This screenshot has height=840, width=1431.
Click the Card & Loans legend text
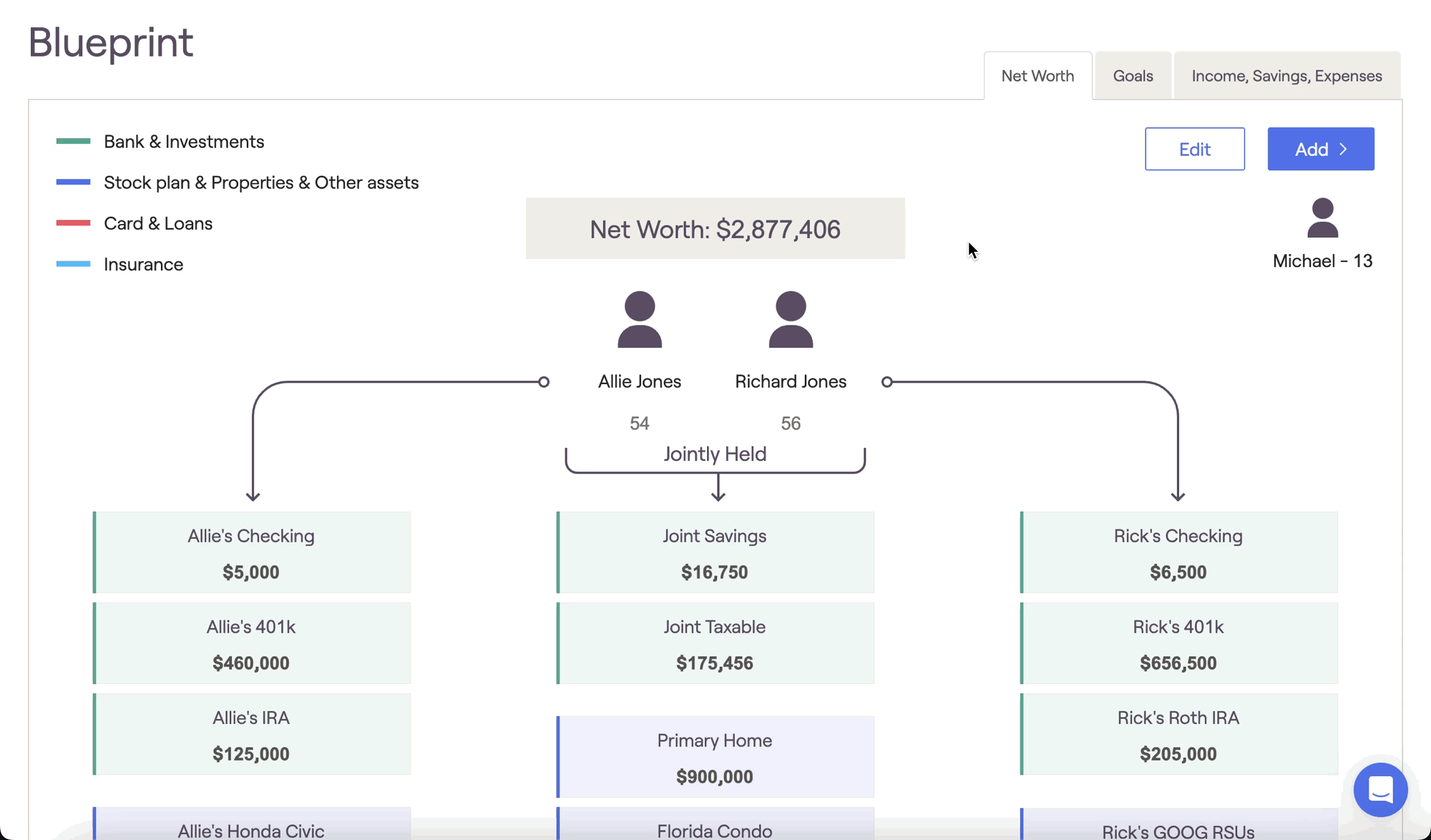click(158, 223)
